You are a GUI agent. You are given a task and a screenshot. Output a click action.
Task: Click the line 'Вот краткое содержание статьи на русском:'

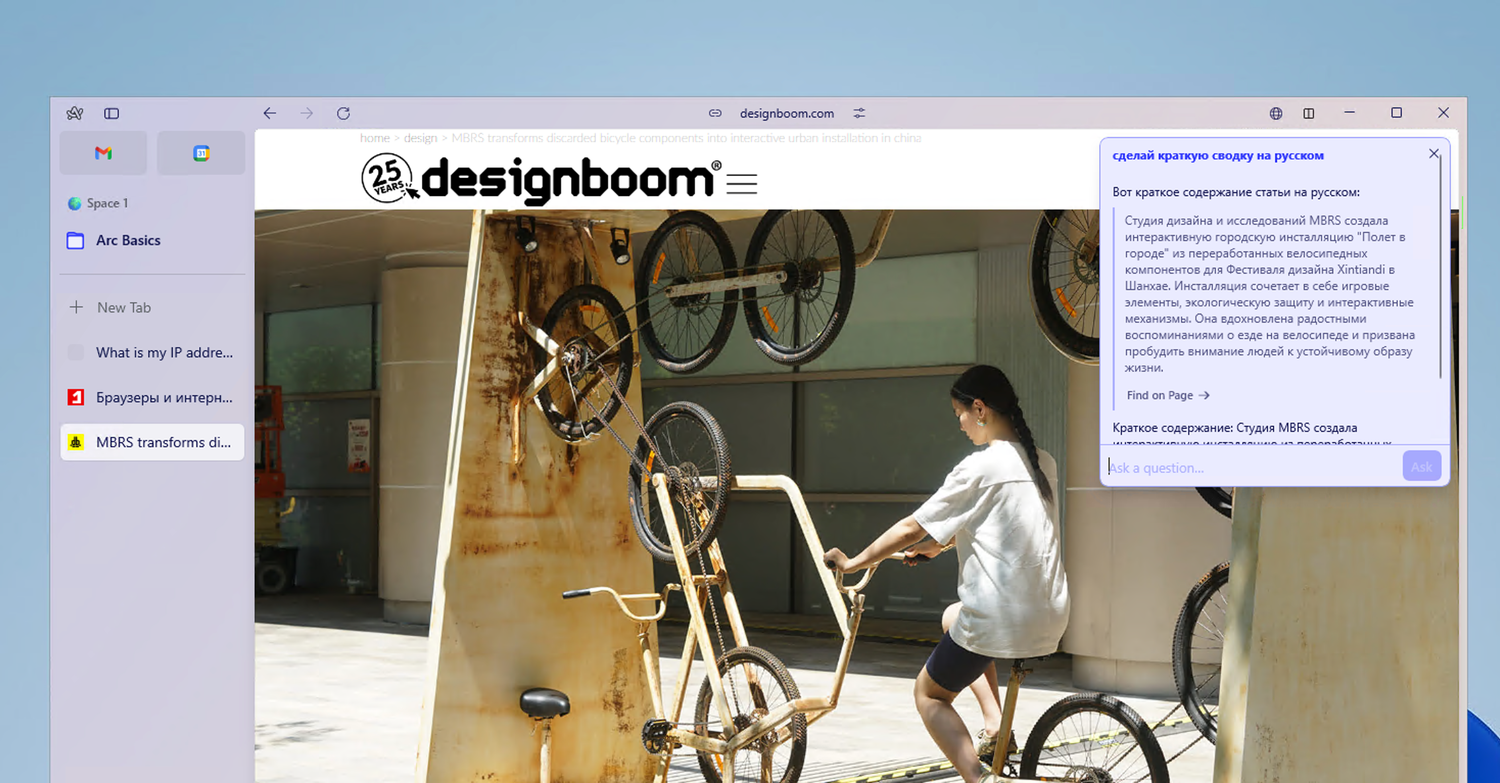coord(1236,192)
